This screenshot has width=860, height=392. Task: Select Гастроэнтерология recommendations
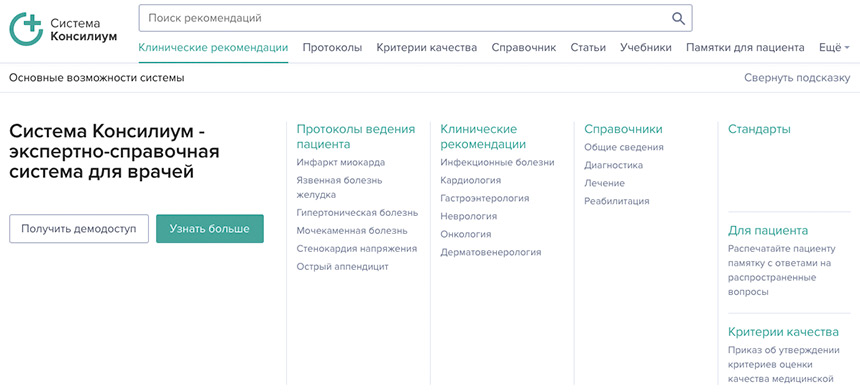[x=485, y=198]
